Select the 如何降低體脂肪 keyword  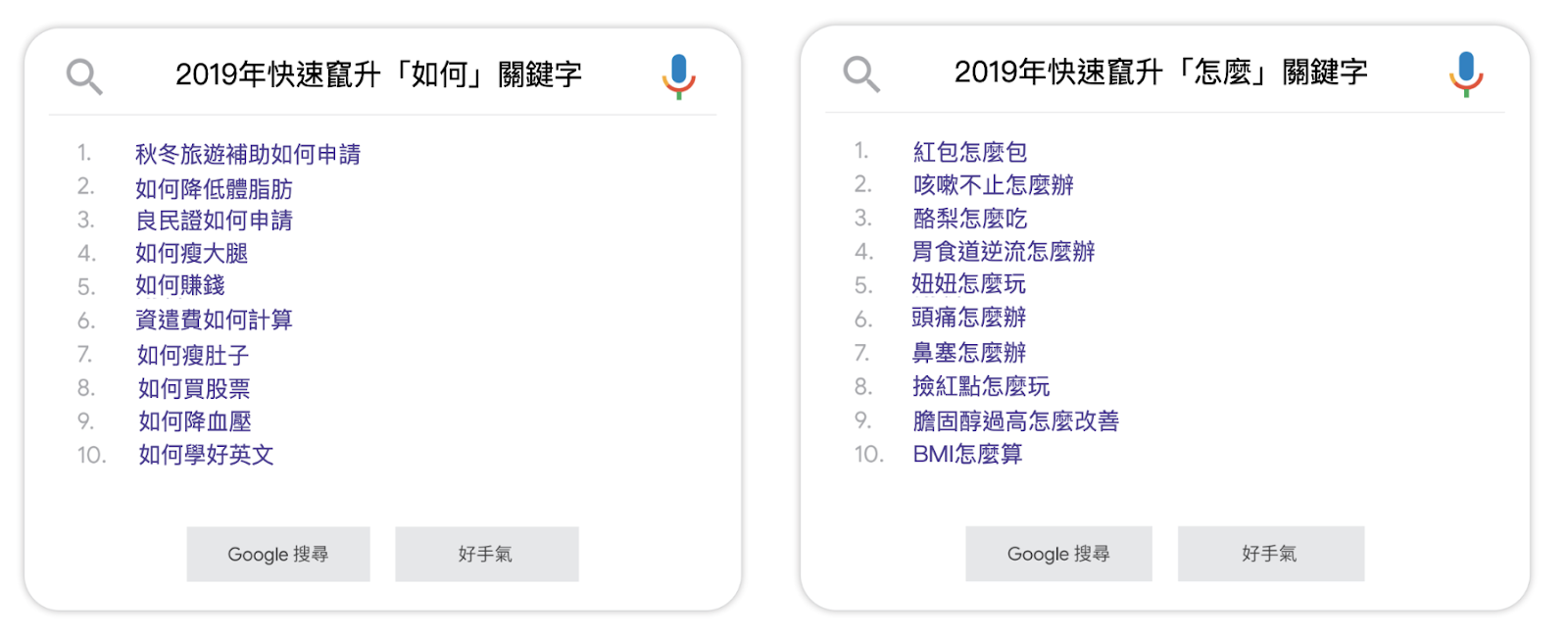coord(214,188)
